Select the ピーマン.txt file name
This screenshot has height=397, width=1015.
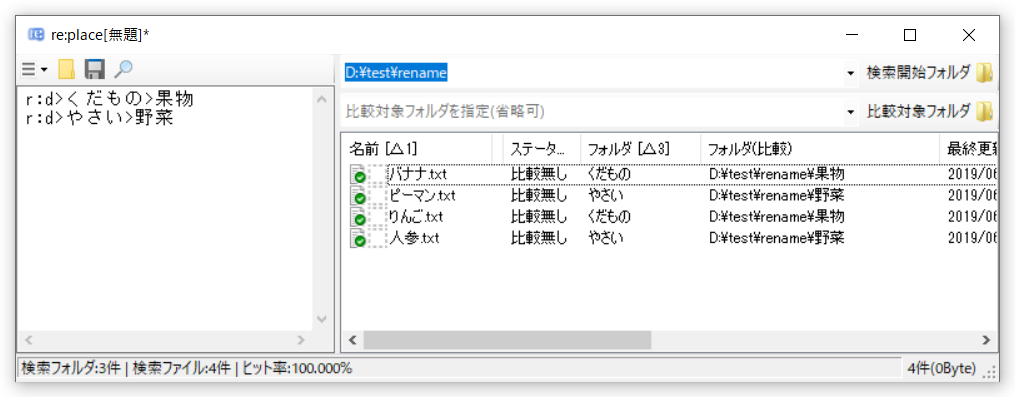click(423, 196)
